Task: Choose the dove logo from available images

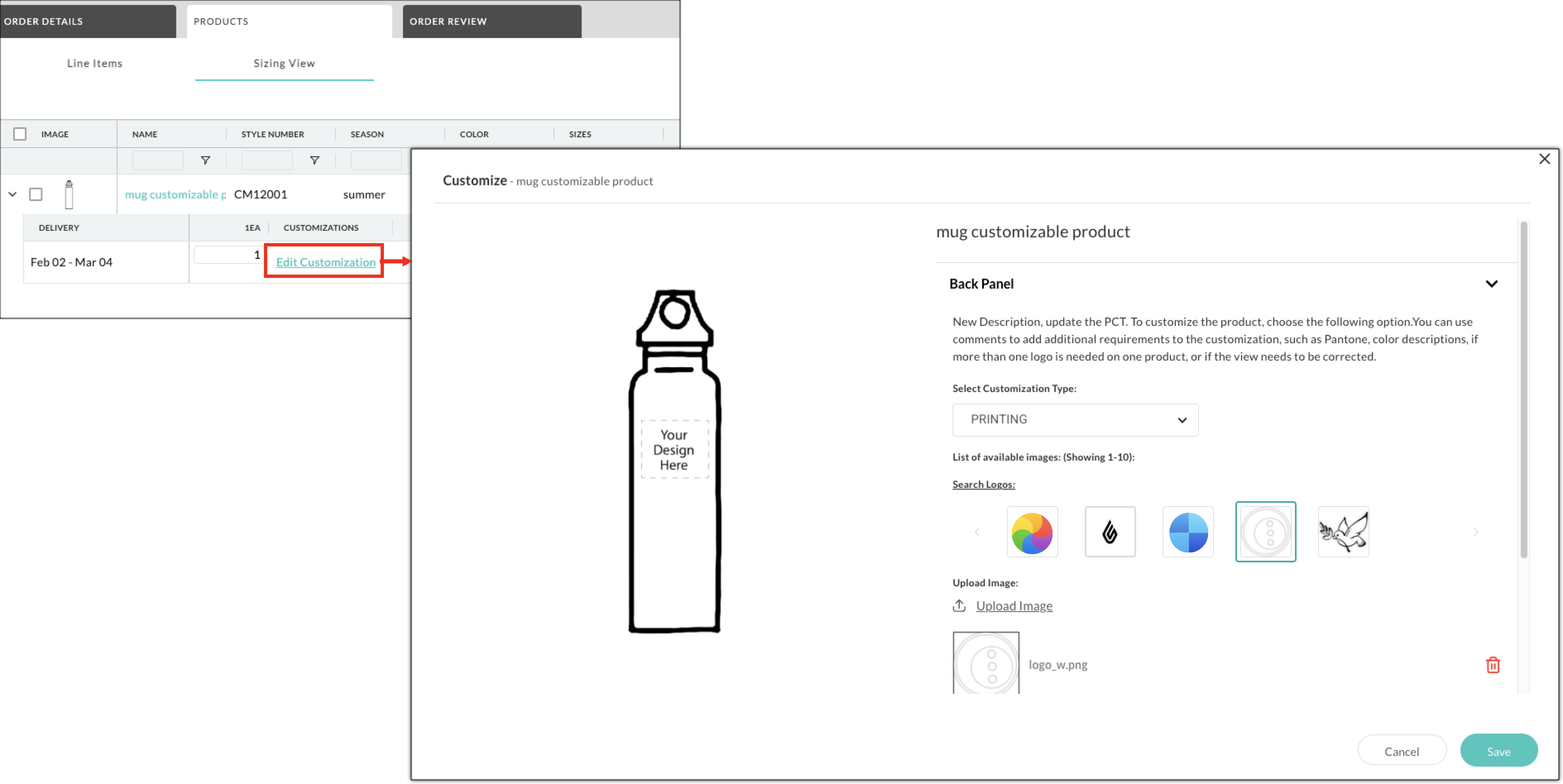Action: (x=1343, y=532)
